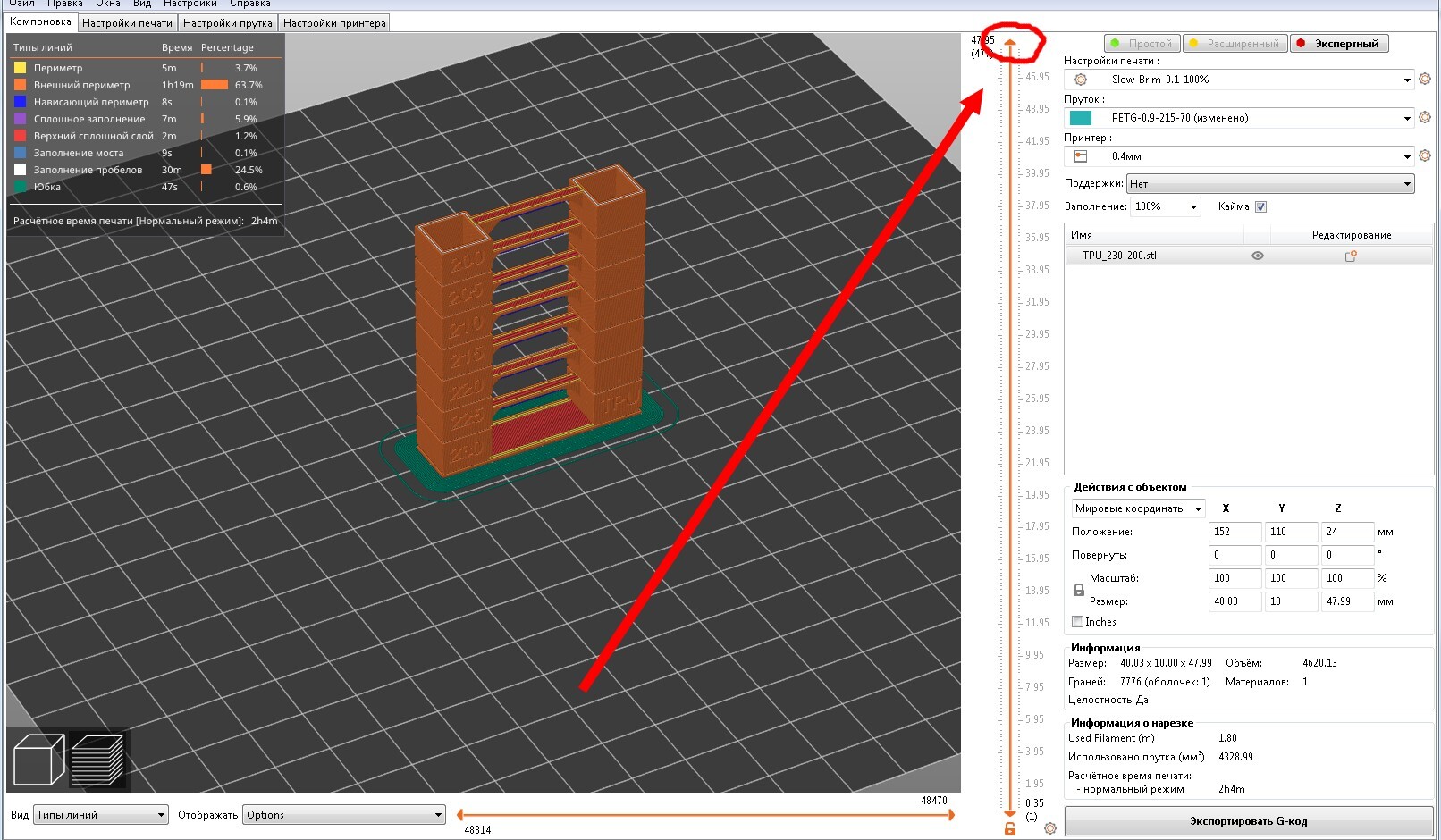Toggle visibility eye for TPU_230-200.stl
Viewport: 1441px width, 840px height.
tap(1258, 256)
